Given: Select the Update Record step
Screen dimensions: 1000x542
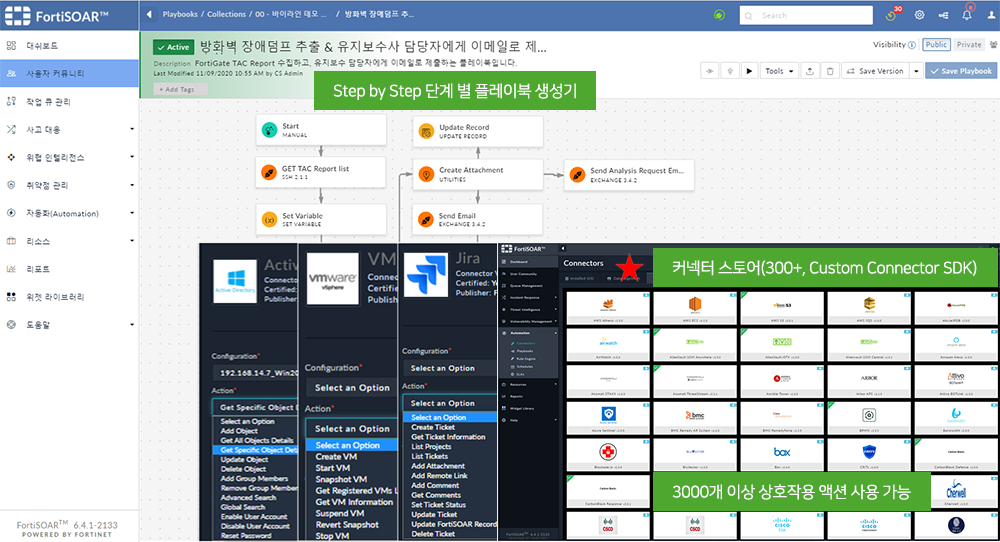Looking at the screenshot, I should 478,131.
